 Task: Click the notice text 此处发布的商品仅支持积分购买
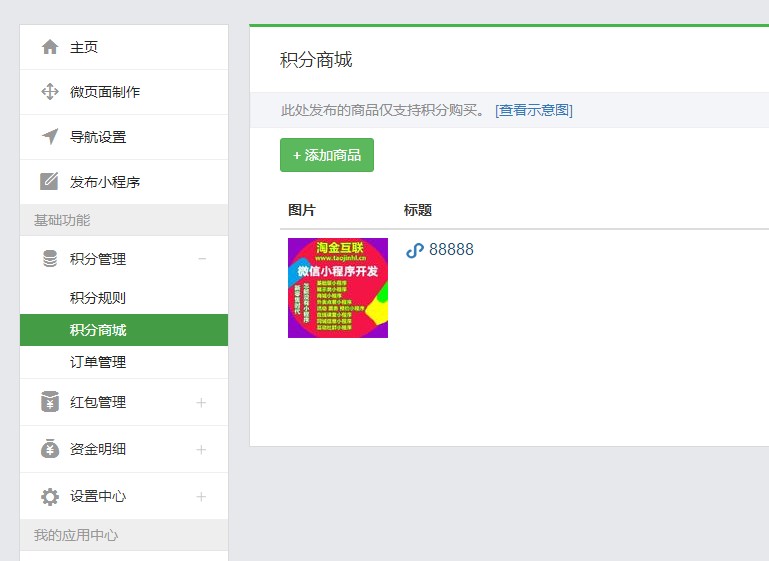point(383,110)
